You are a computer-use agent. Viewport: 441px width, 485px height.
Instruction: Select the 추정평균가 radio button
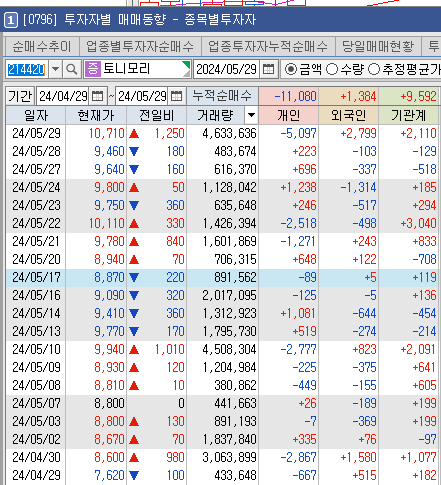click(373, 69)
